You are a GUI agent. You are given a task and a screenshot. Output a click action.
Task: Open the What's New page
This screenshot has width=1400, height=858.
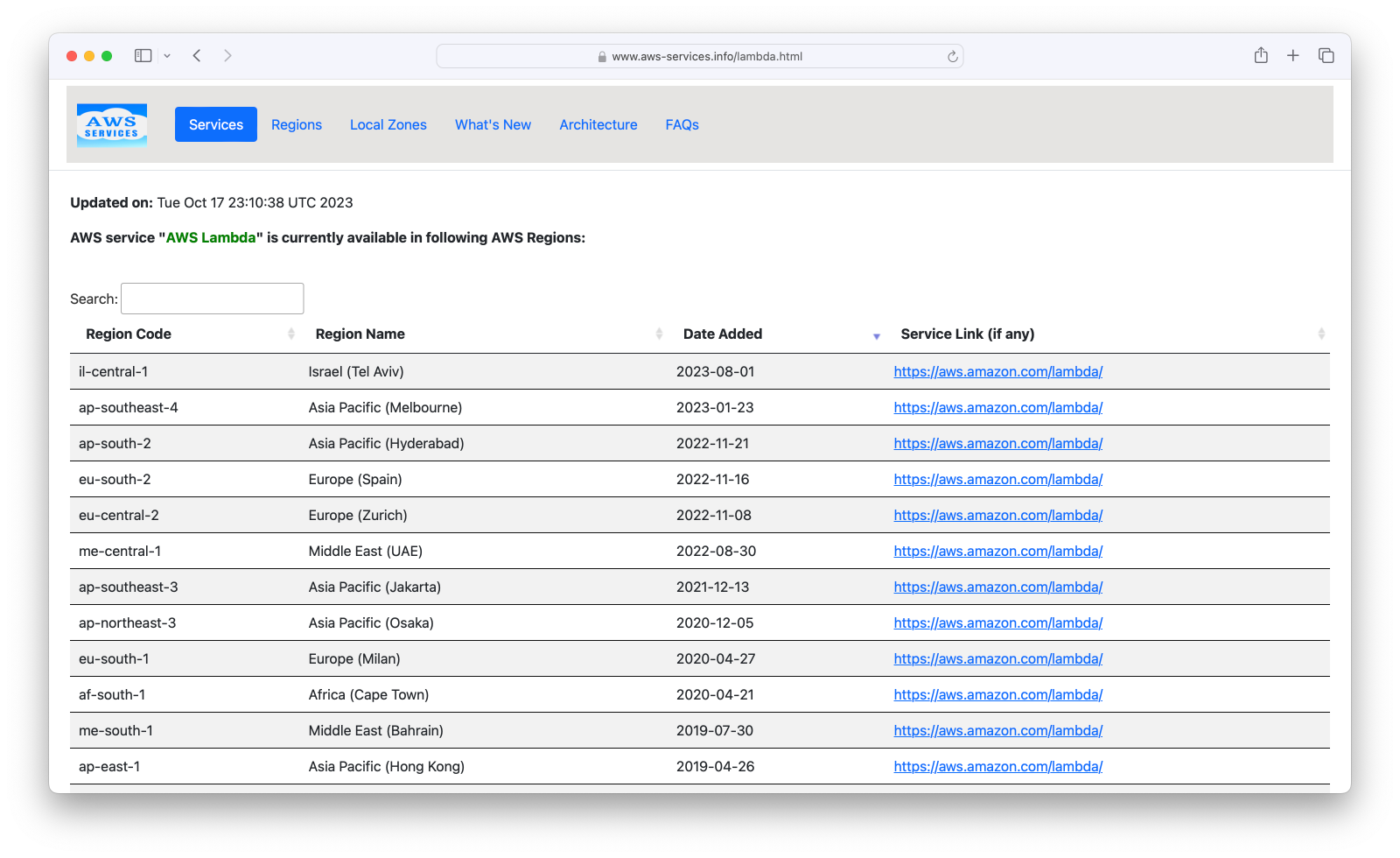[493, 124]
